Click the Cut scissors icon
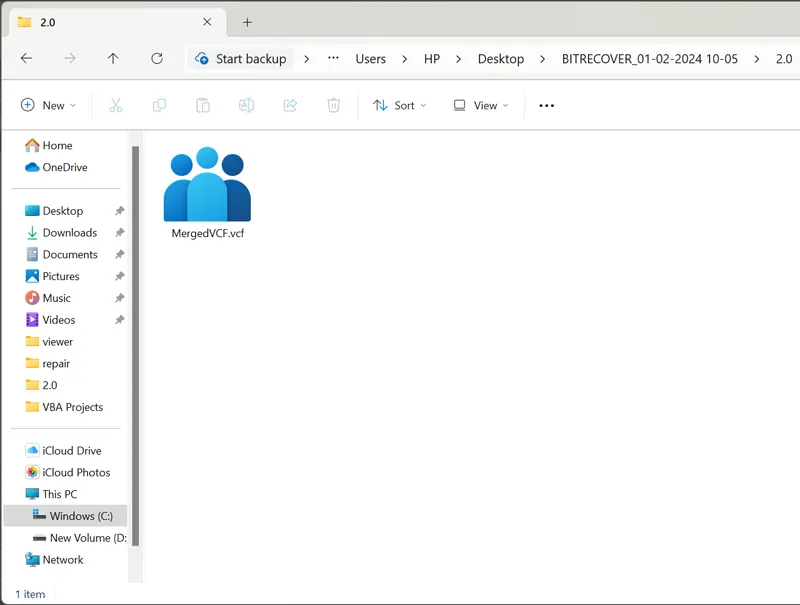Screen dimensions: 800x605 pyautogui.click(x=115, y=105)
